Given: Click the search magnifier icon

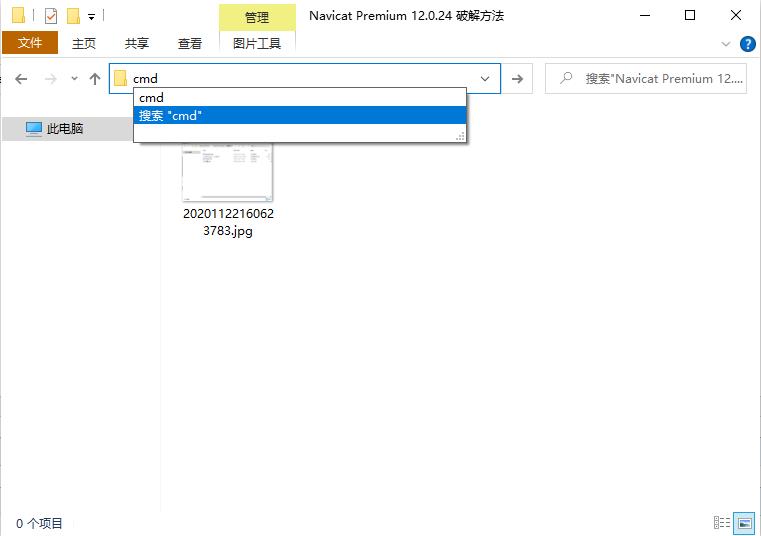Looking at the screenshot, I should 566,78.
